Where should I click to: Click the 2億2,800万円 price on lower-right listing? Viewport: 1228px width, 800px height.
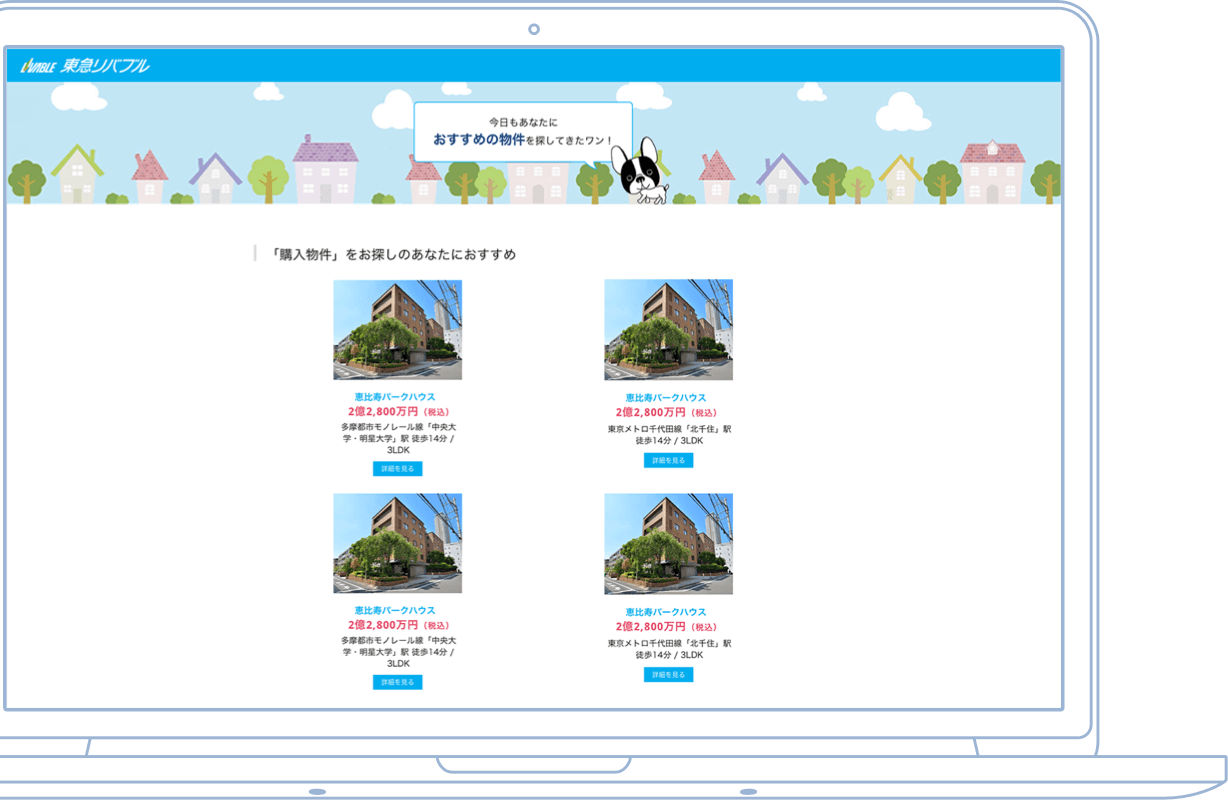tap(651, 626)
